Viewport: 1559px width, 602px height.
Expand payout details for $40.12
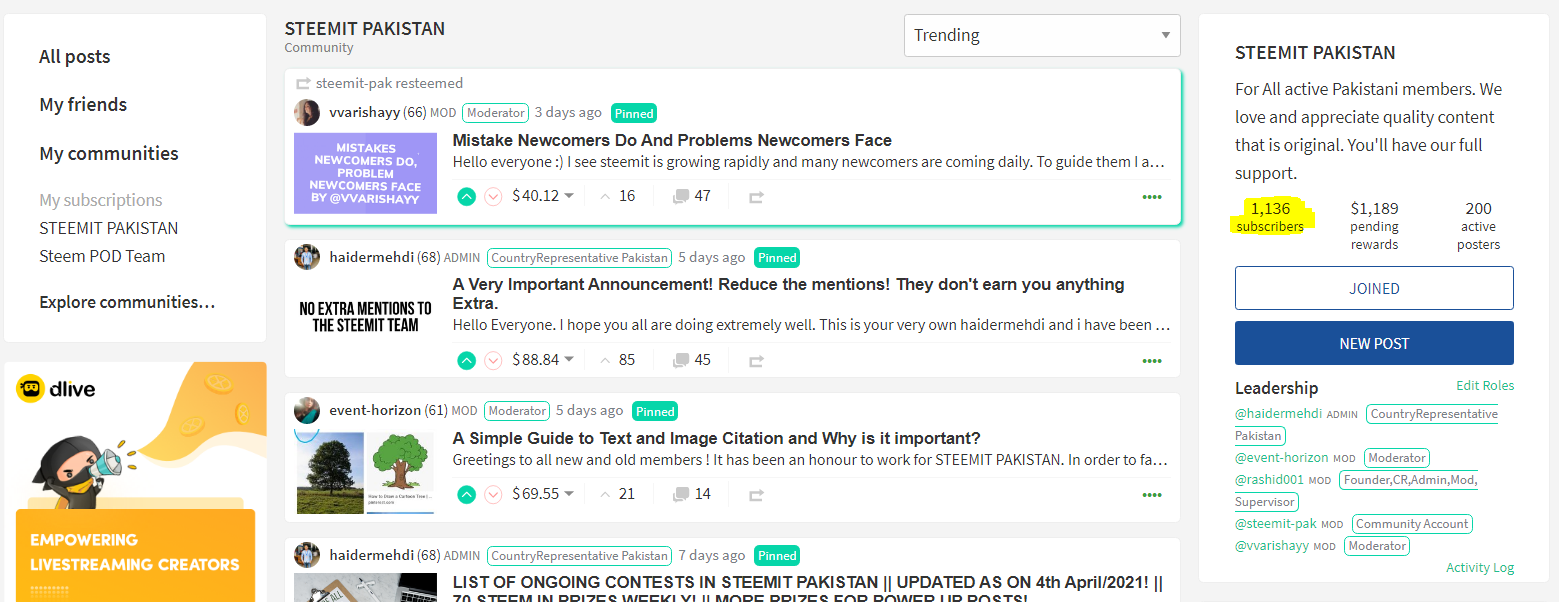543,196
